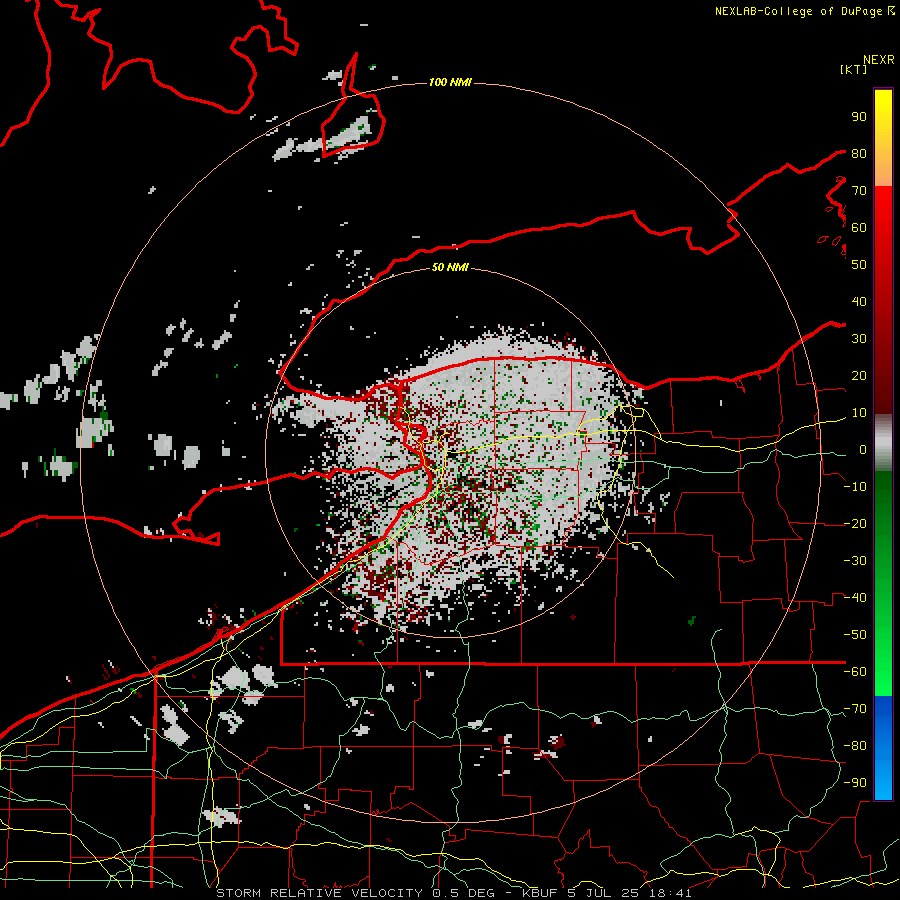Click the 0 value on velocity scale

pos(863,449)
